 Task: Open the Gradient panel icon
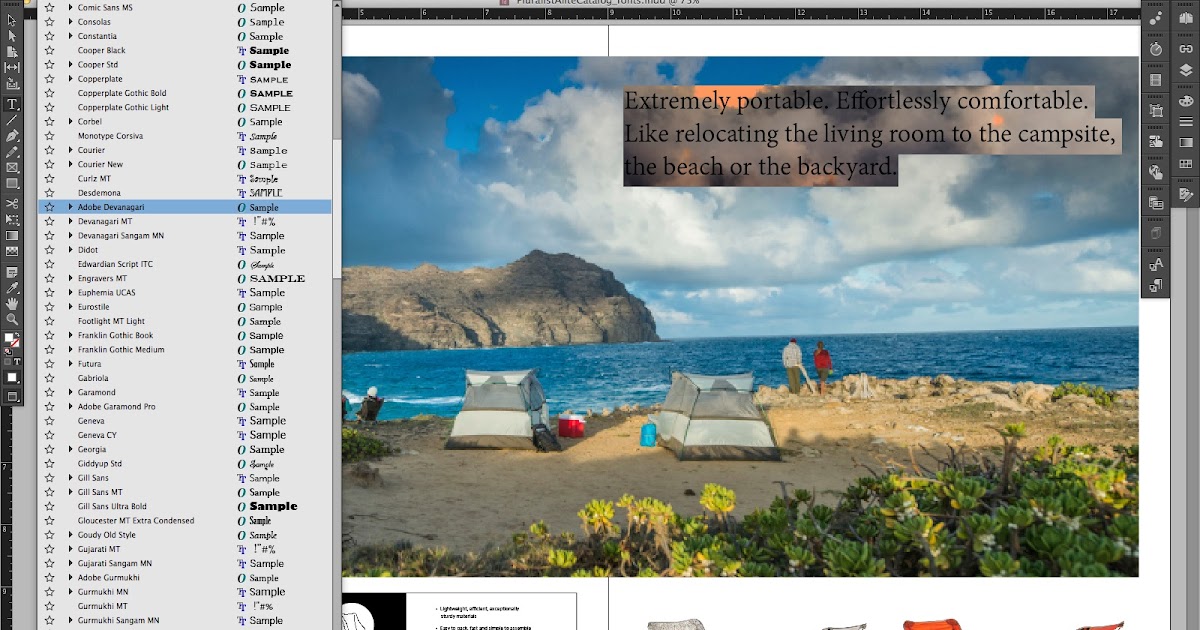[1186, 142]
